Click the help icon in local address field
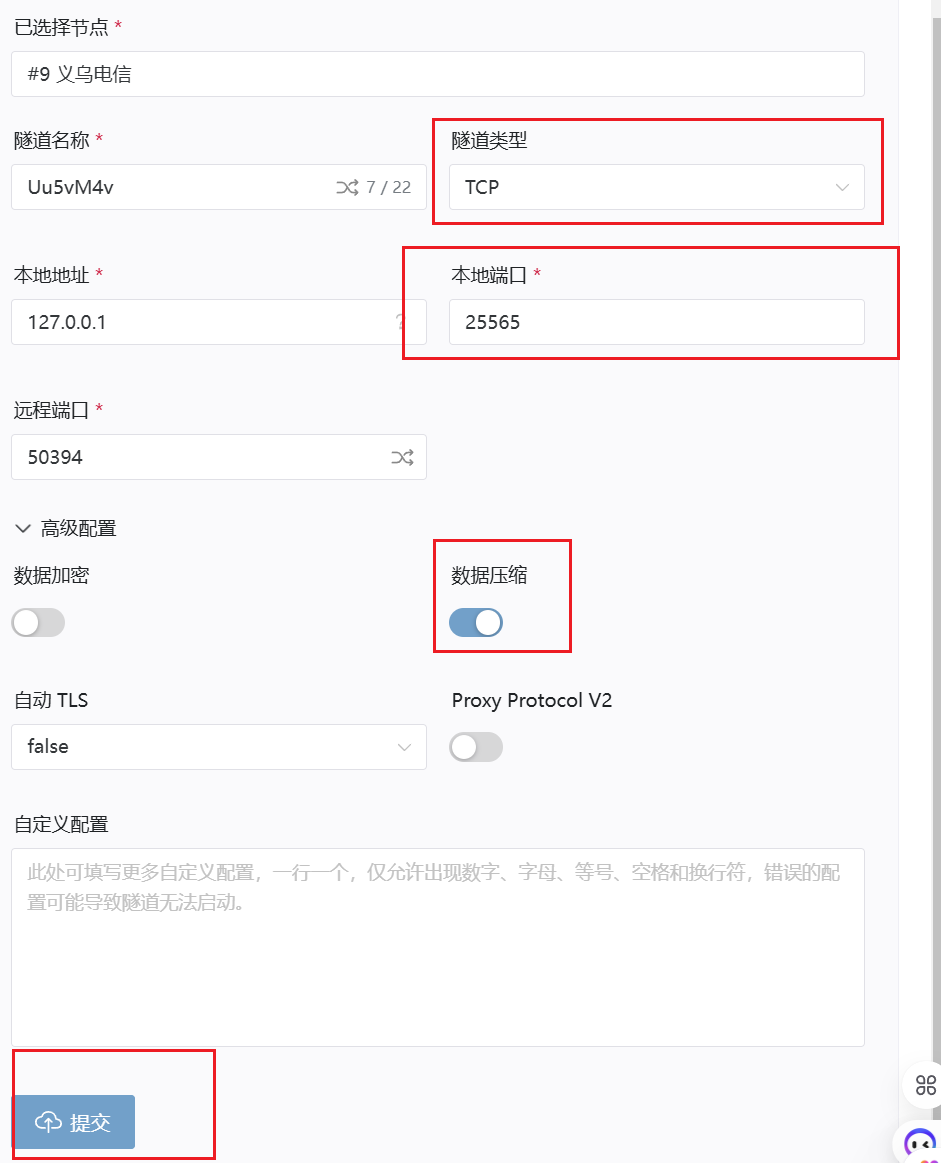This screenshot has height=1163, width=941. click(x=402, y=322)
